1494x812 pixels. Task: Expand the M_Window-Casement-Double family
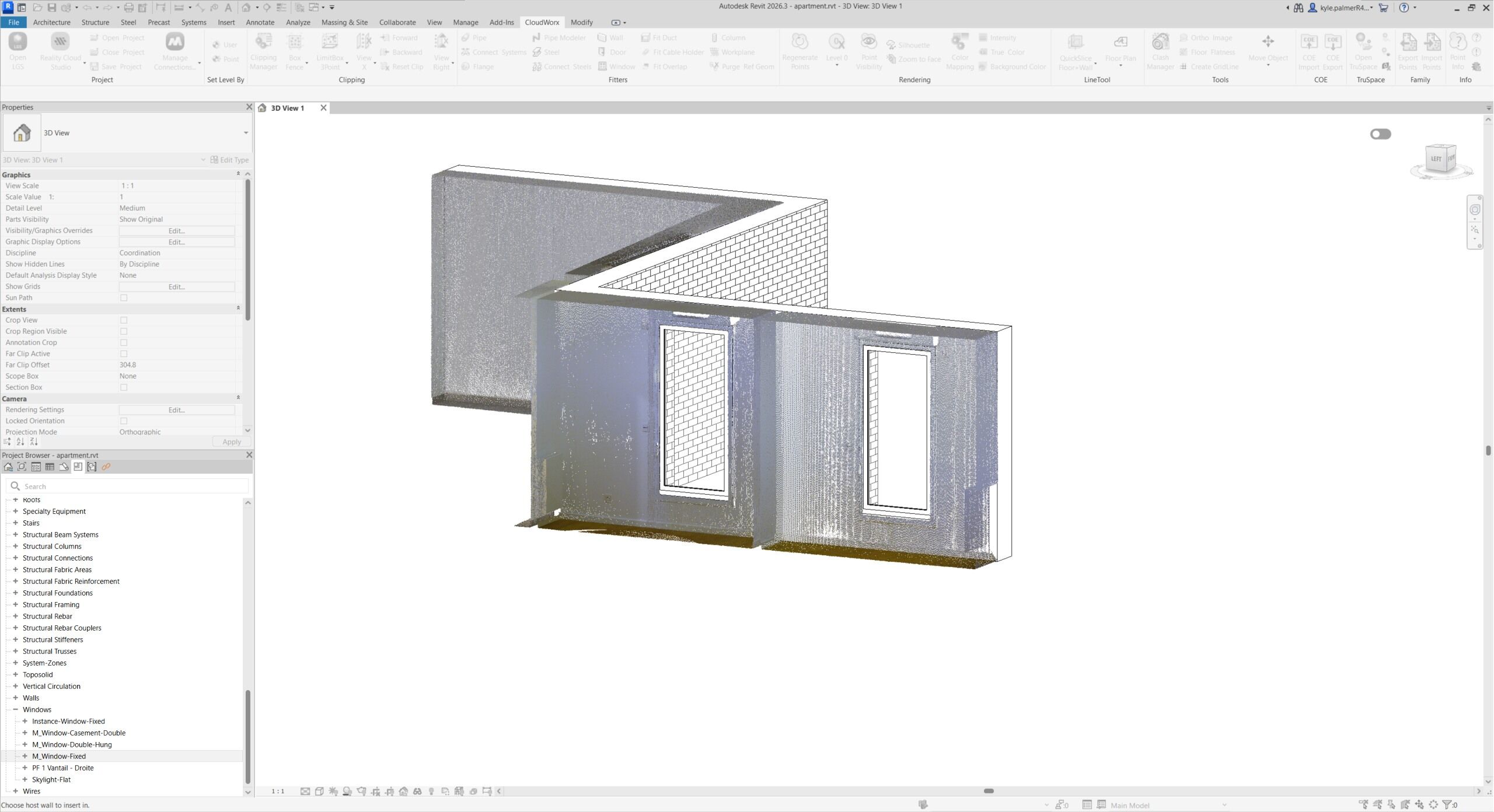(x=25, y=733)
